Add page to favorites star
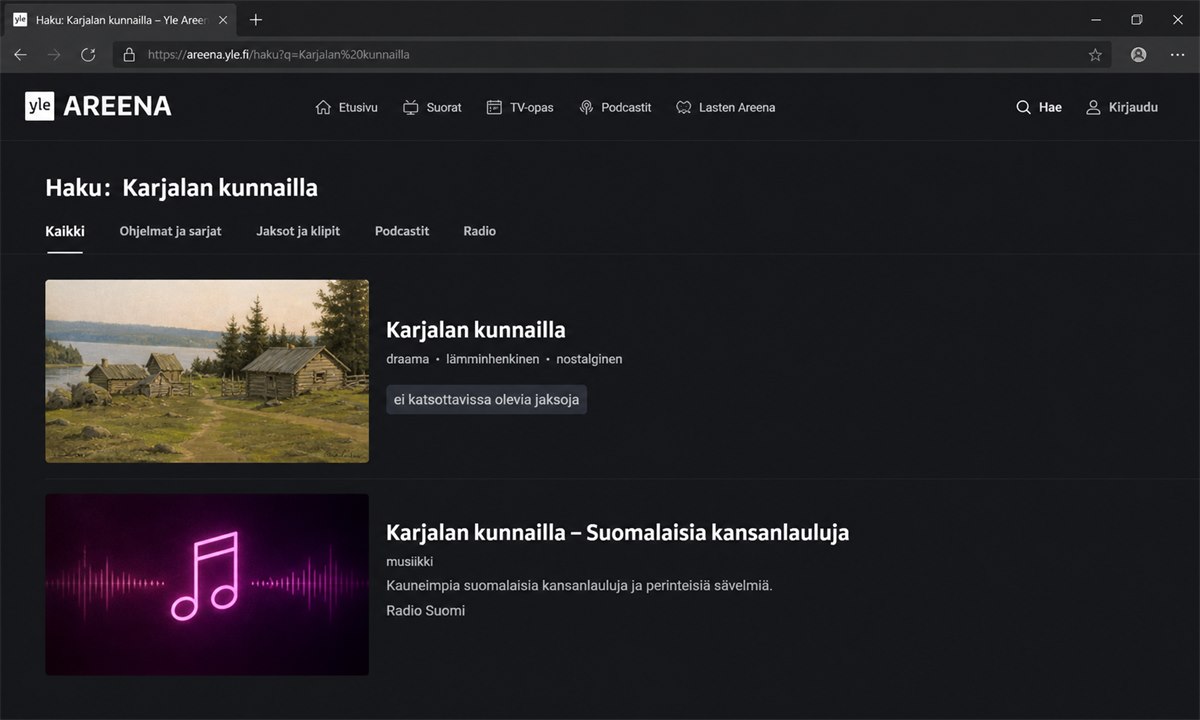This screenshot has height=720, width=1200. coord(1095,55)
